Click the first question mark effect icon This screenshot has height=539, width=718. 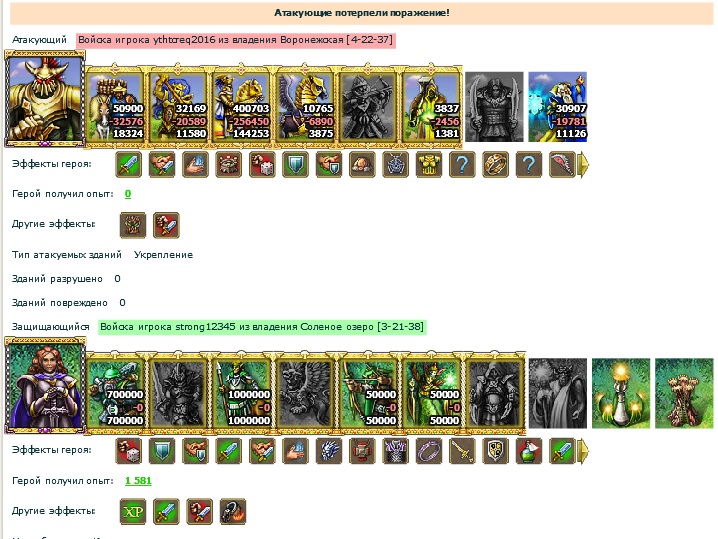[462, 165]
